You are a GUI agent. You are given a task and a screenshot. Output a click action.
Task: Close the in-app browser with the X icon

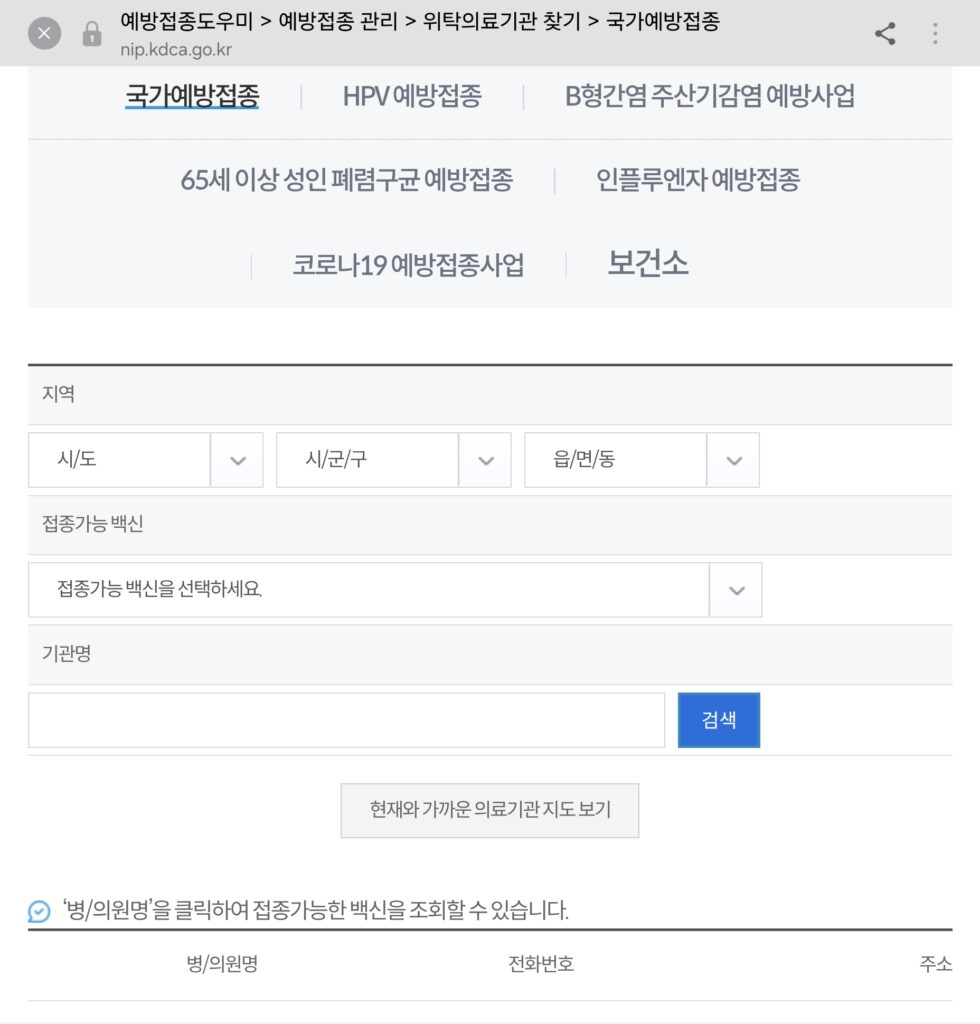tap(44, 33)
